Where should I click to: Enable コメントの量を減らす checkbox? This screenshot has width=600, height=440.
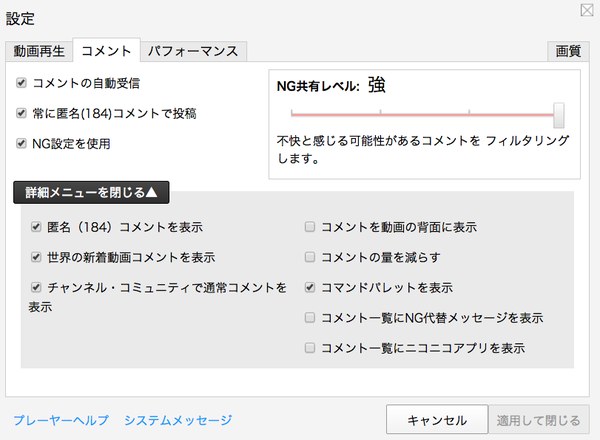(x=310, y=257)
